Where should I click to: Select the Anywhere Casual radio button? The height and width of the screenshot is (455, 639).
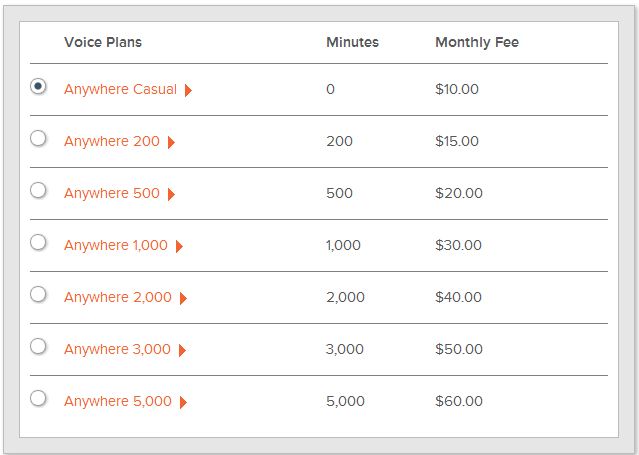38,86
